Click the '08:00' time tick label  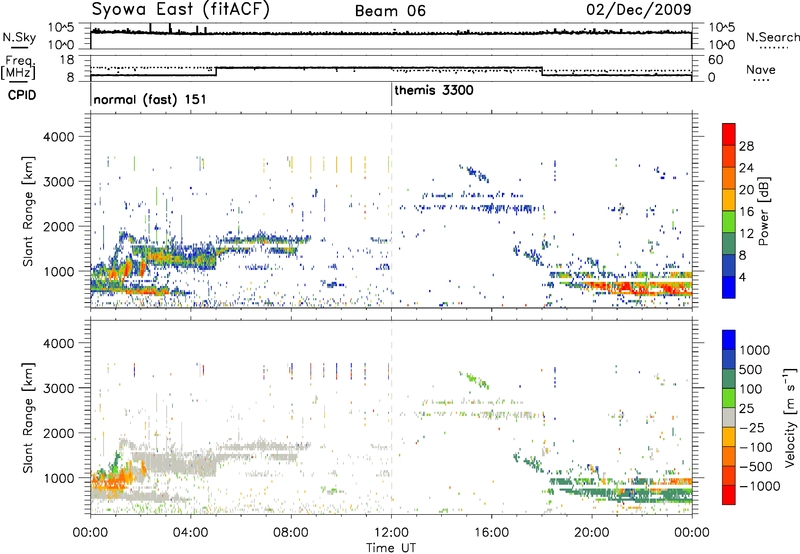coord(291,533)
